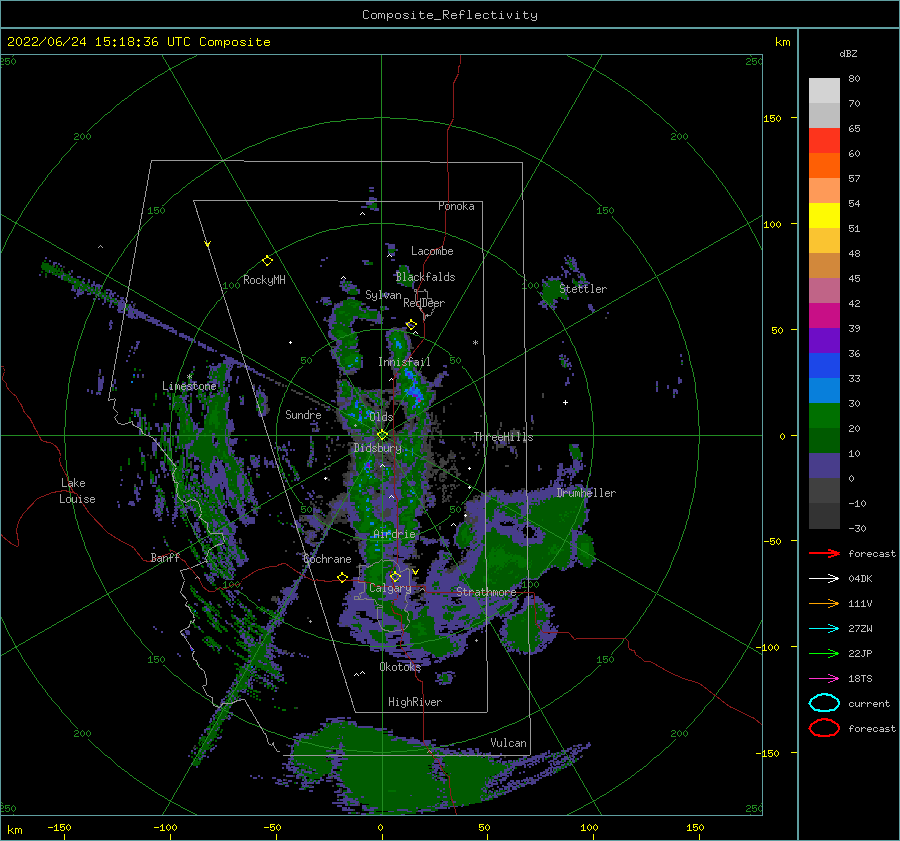Select the magenta 18TS arrow icon
Image resolution: width=900 pixels, height=841 pixels.
[x=824, y=679]
